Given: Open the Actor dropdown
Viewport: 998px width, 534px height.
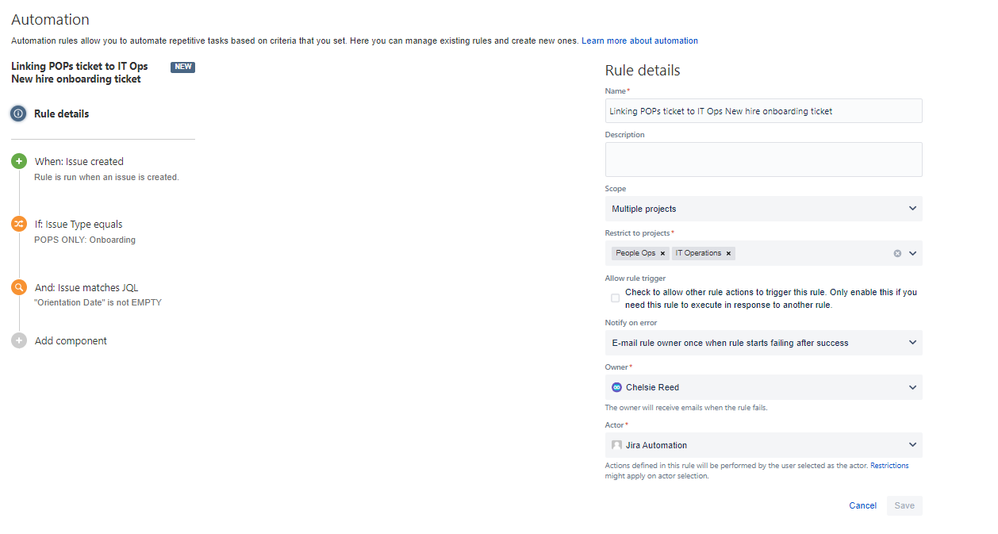Looking at the screenshot, I should (763, 445).
